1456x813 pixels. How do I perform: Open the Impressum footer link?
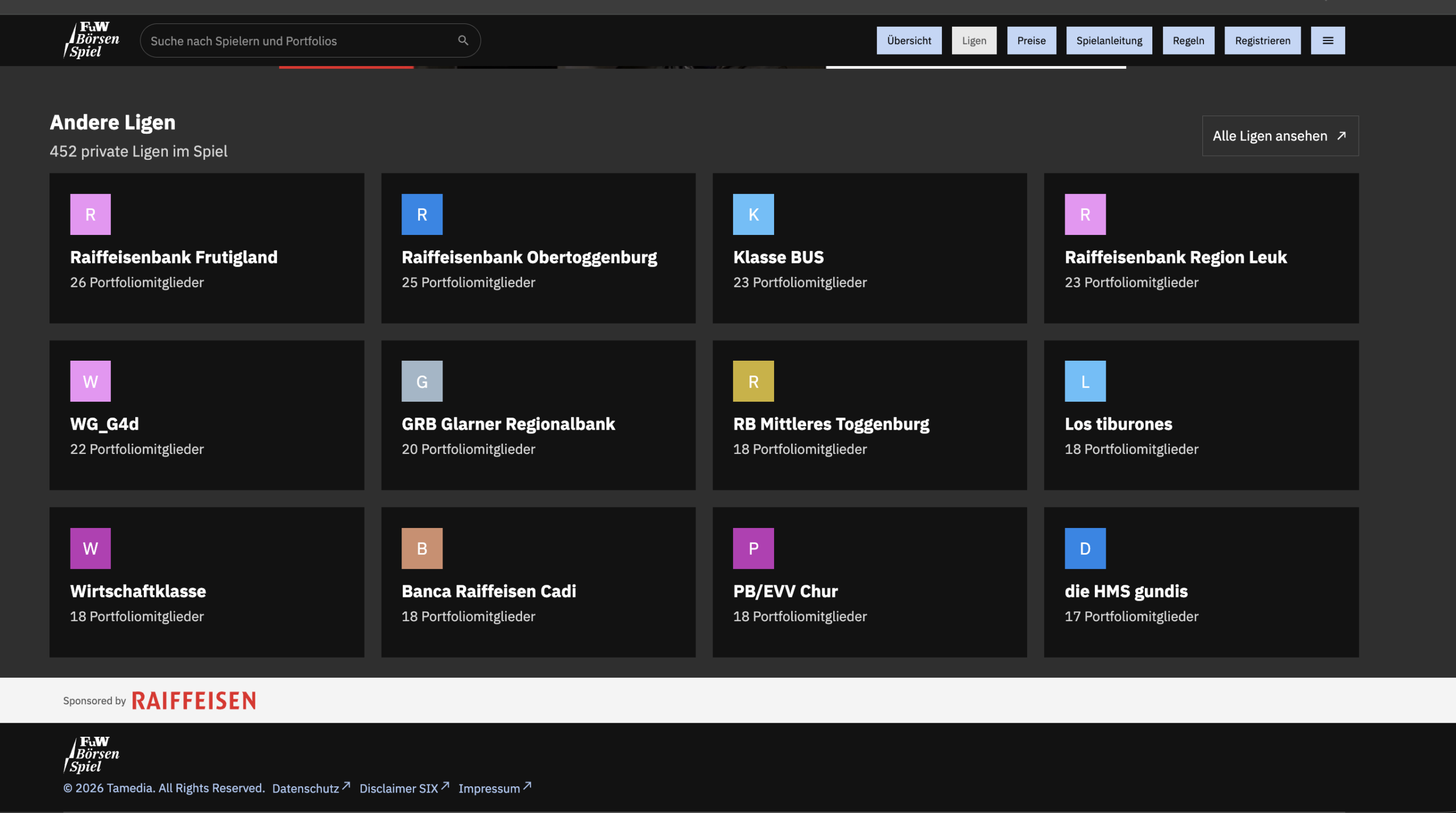click(495, 788)
